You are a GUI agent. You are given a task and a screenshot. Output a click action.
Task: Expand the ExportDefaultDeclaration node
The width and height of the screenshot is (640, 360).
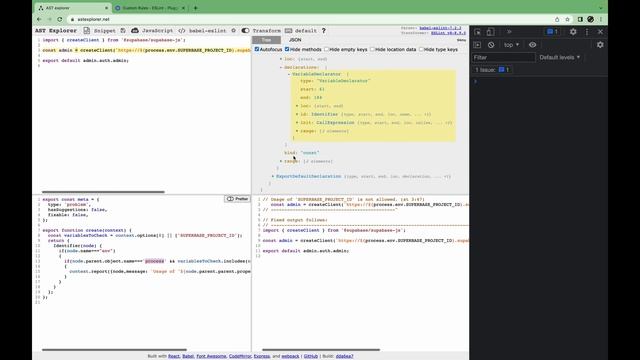pyautogui.click(x=309, y=176)
